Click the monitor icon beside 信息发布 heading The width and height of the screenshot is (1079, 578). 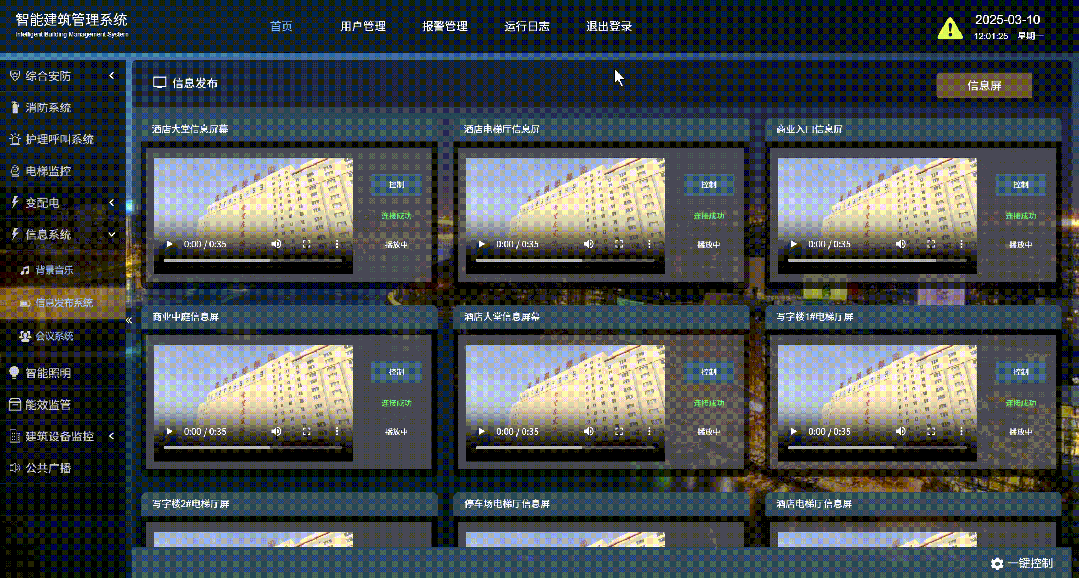click(x=160, y=83)
